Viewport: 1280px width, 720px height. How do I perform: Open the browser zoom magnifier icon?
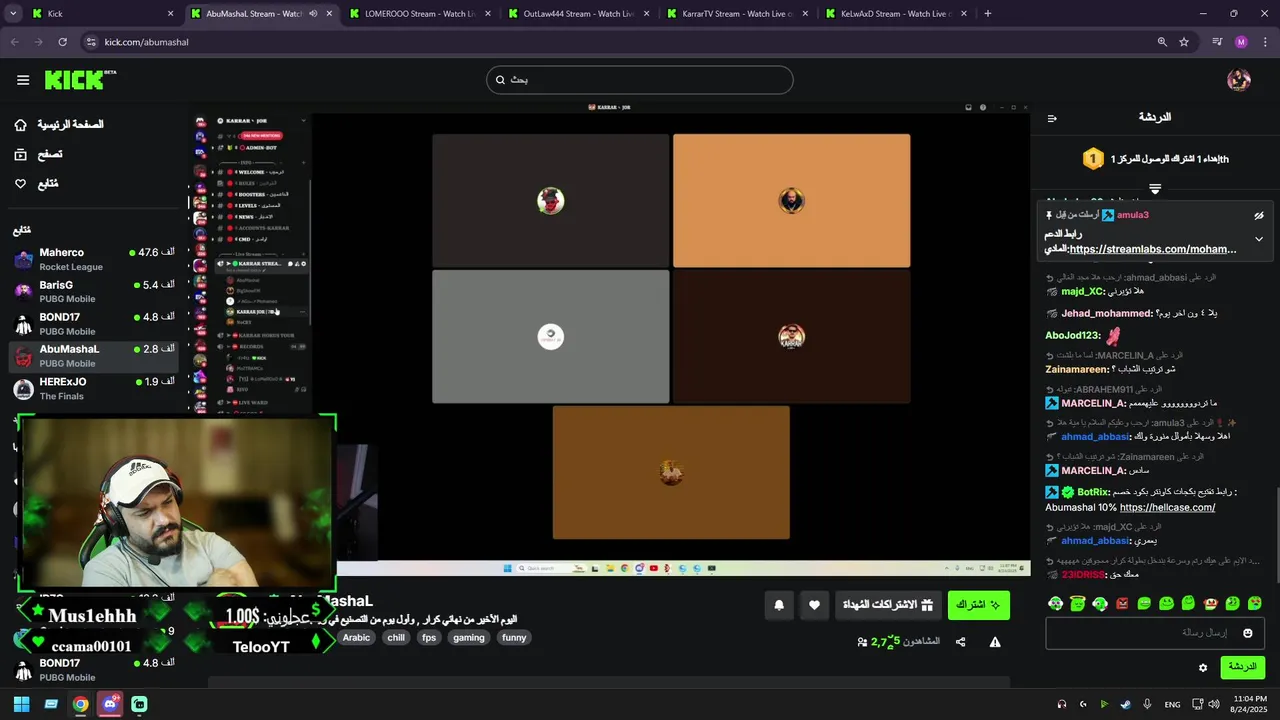click(1162, 42)
